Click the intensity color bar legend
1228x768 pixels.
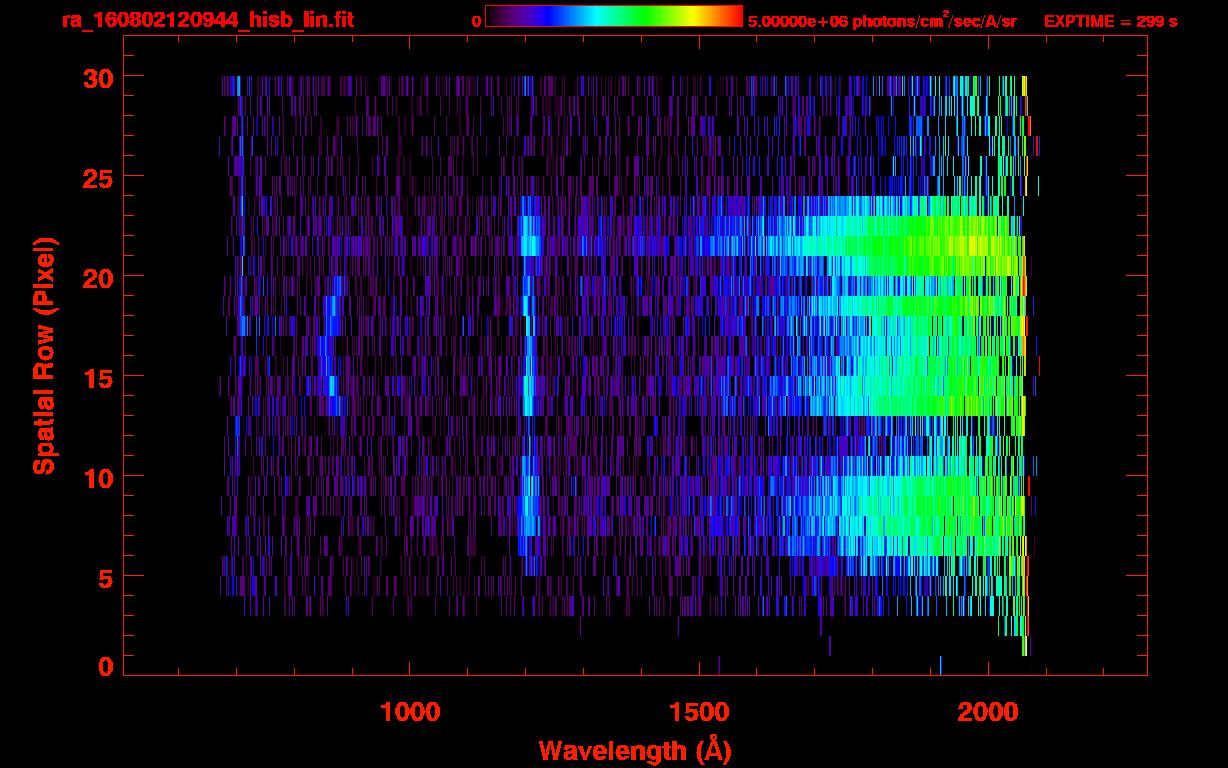[614, 16]
